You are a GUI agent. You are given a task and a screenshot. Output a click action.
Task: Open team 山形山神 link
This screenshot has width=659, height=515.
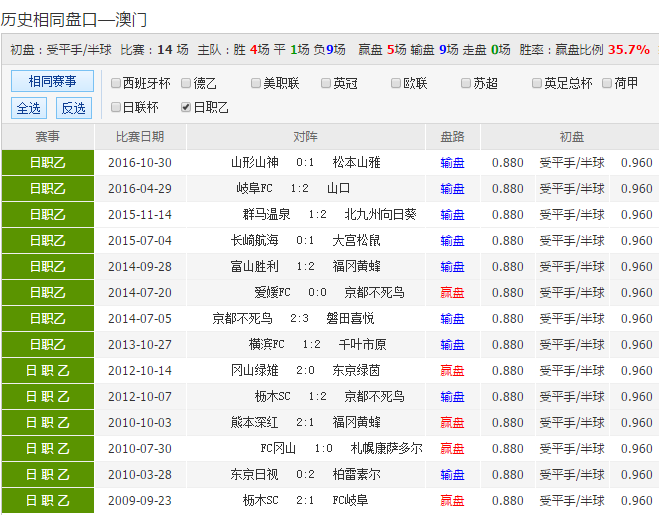256,162
